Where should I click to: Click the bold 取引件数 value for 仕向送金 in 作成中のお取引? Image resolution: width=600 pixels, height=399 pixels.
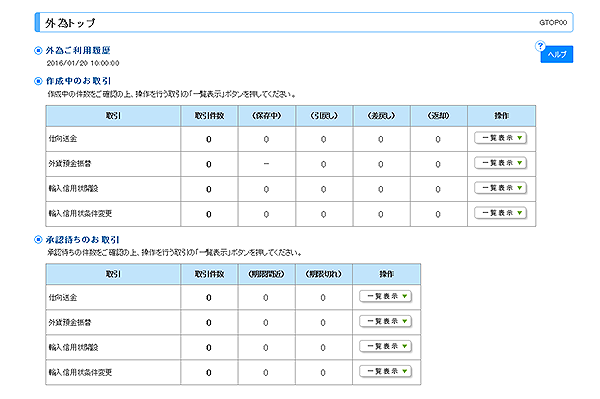[209, 139]
